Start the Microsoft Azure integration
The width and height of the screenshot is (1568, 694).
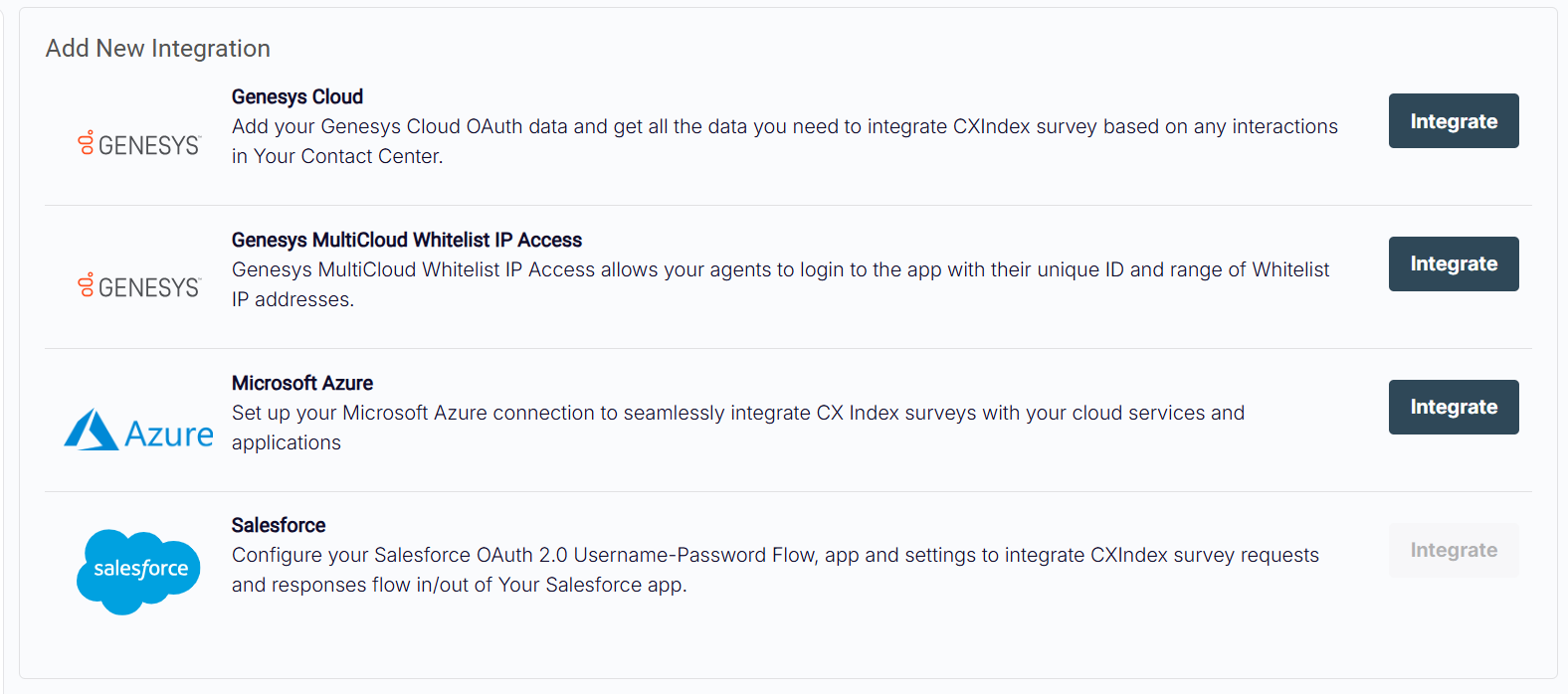coord(1453,407)
